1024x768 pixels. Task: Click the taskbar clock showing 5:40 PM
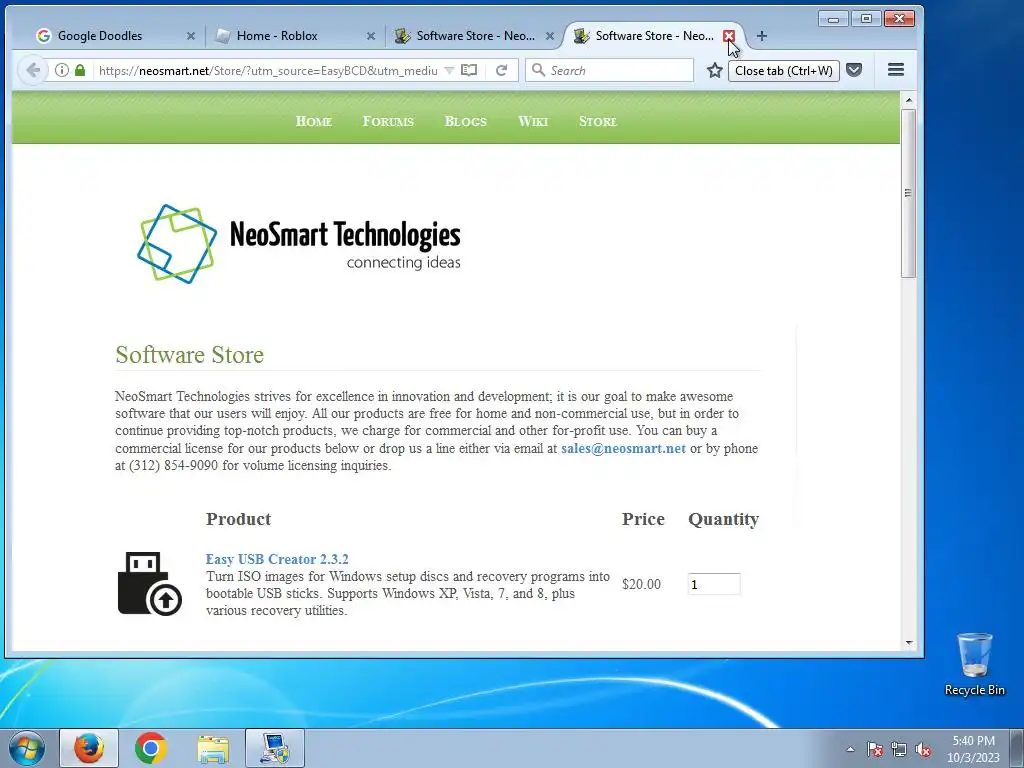973,749
